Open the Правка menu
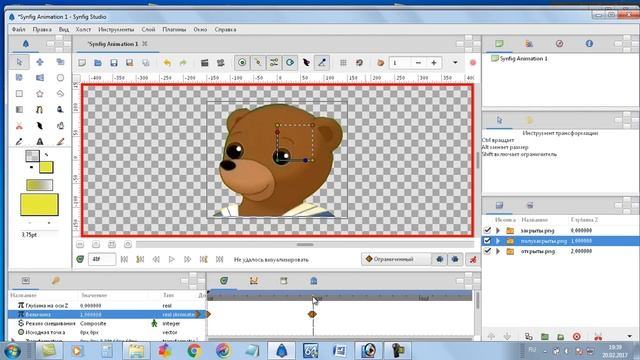The width and height of the screenshot is (640, 360). click(x=42, y=29)
